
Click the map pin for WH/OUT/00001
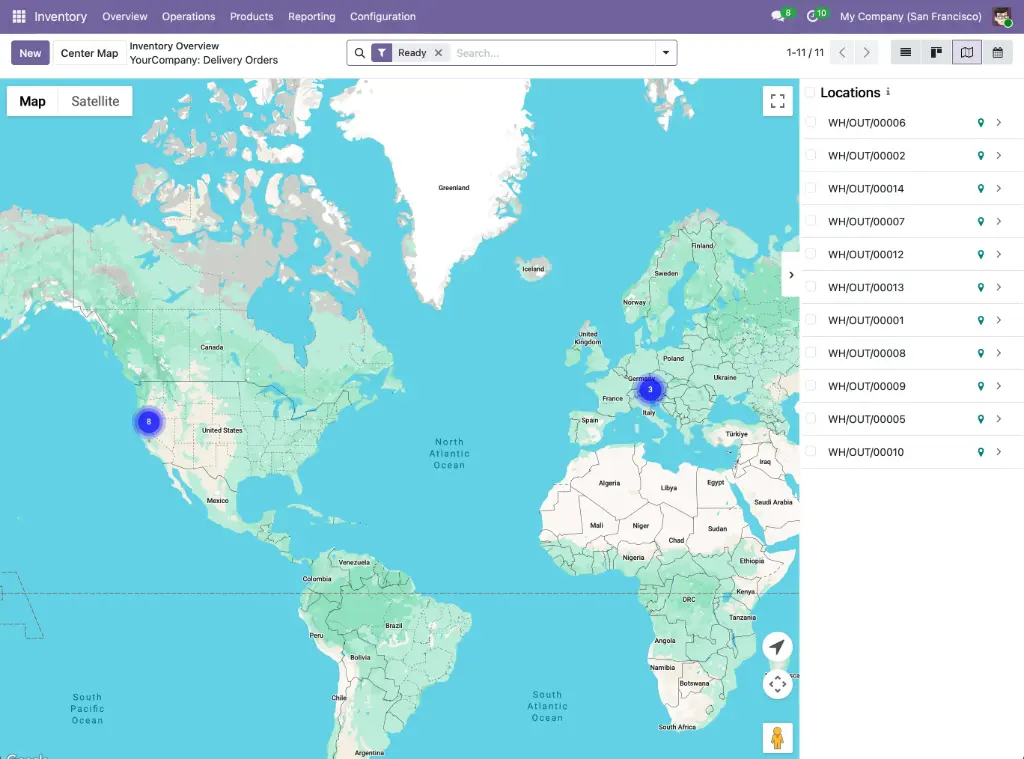click(x=980, y=320)
